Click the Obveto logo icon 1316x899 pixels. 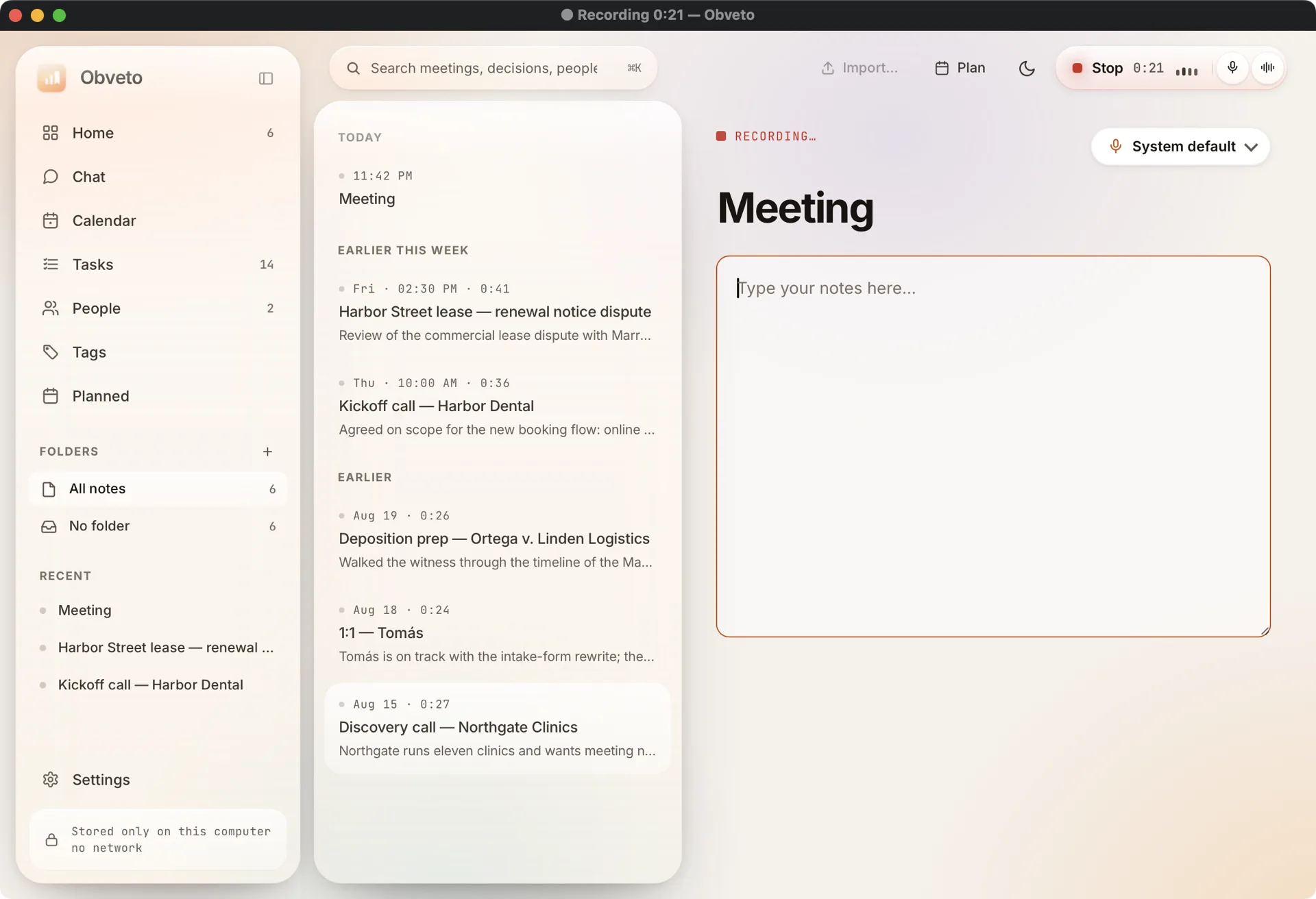coord(51,78)
